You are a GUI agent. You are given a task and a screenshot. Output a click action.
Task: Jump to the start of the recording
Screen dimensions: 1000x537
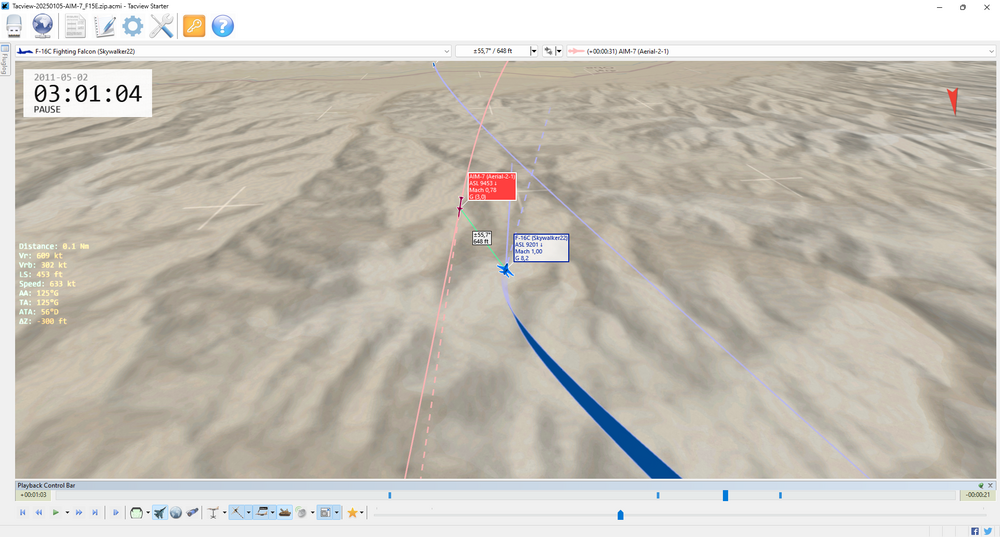[x=23, y=512]
